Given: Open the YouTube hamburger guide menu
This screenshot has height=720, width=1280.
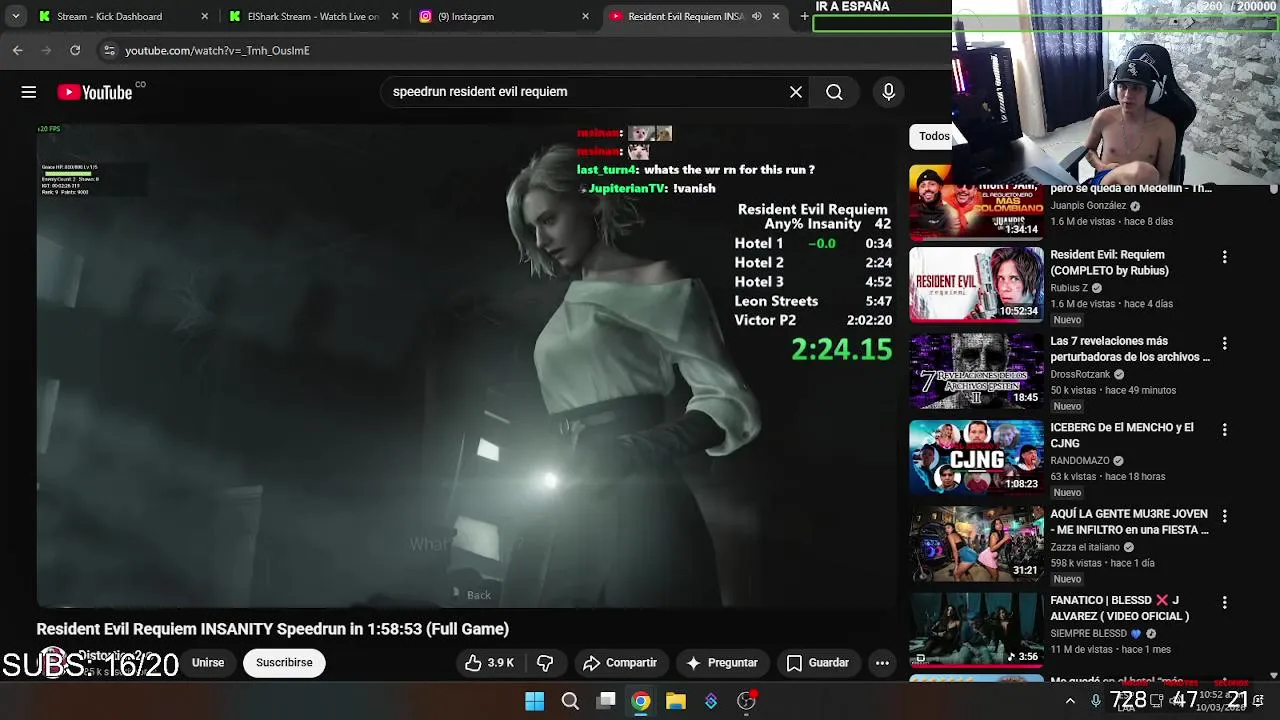Looking at the screenshot, I should tap(29, 92).
